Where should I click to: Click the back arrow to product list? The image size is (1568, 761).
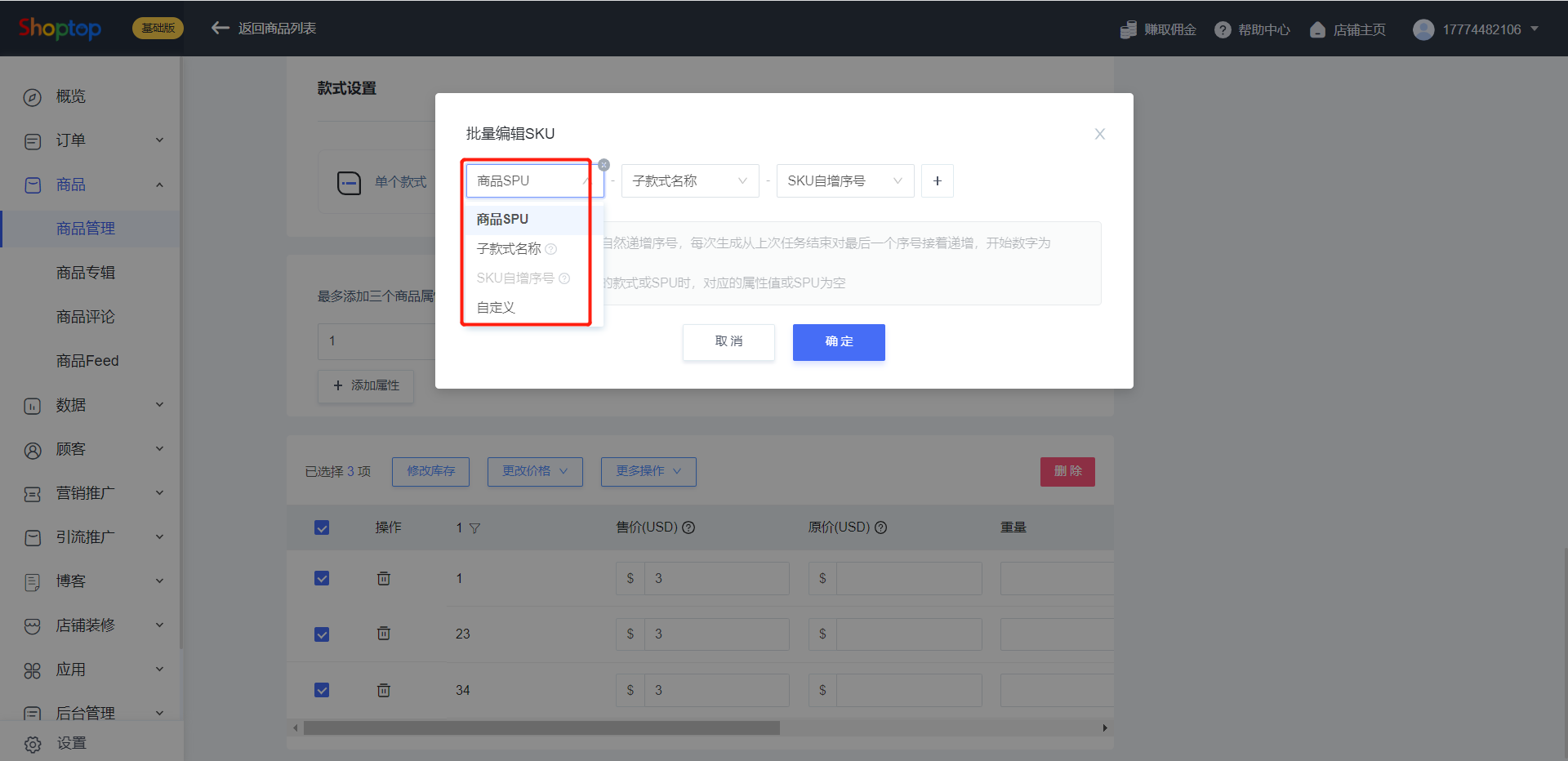coord(220,29)
